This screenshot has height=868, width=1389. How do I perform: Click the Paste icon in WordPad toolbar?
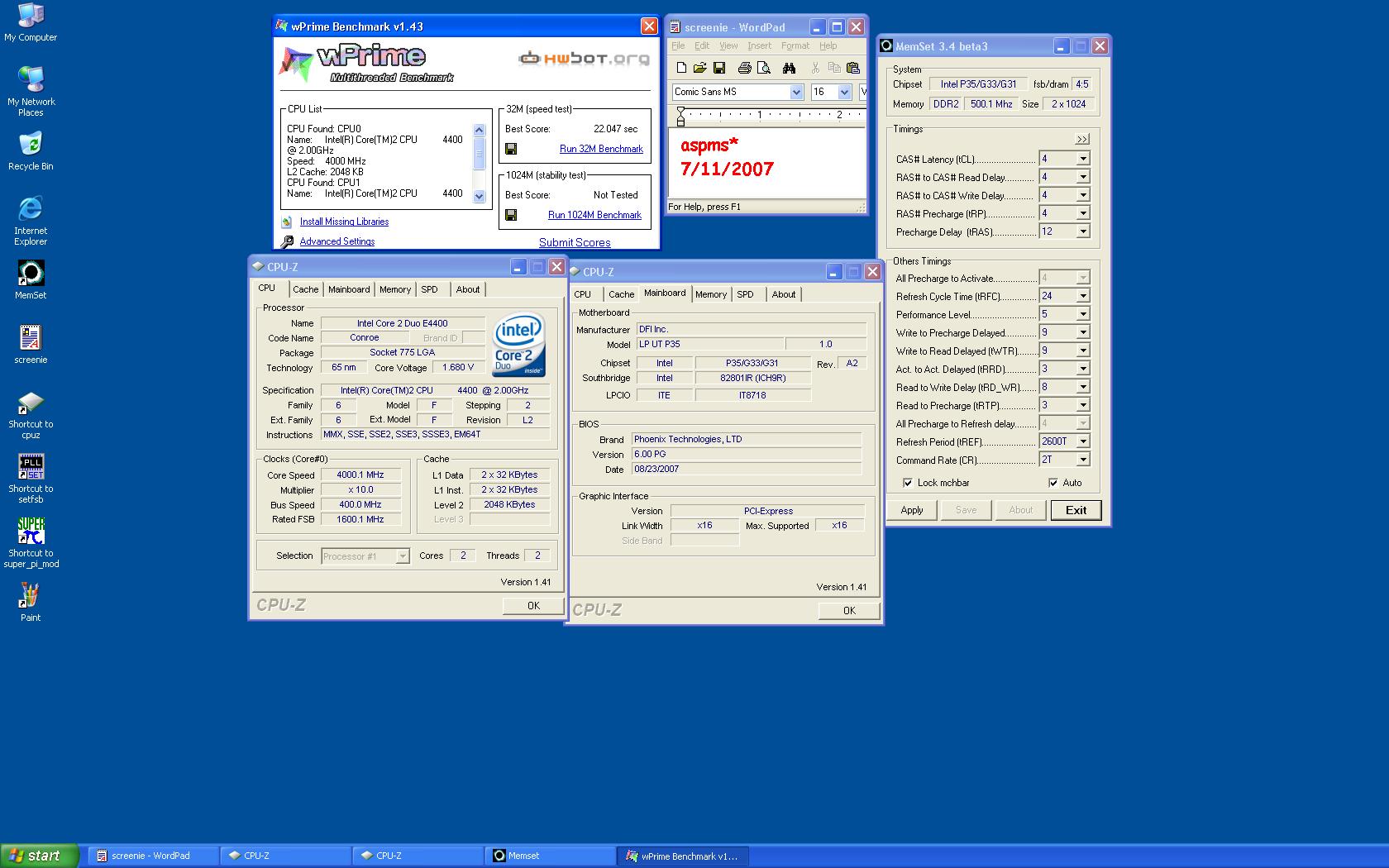click(853, 68)
